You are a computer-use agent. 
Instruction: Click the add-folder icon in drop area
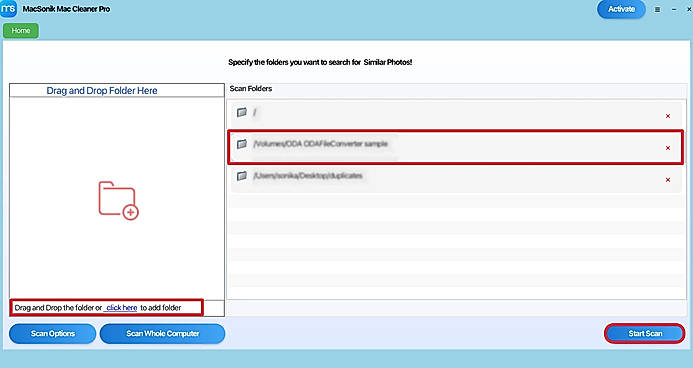click(118, 200)
